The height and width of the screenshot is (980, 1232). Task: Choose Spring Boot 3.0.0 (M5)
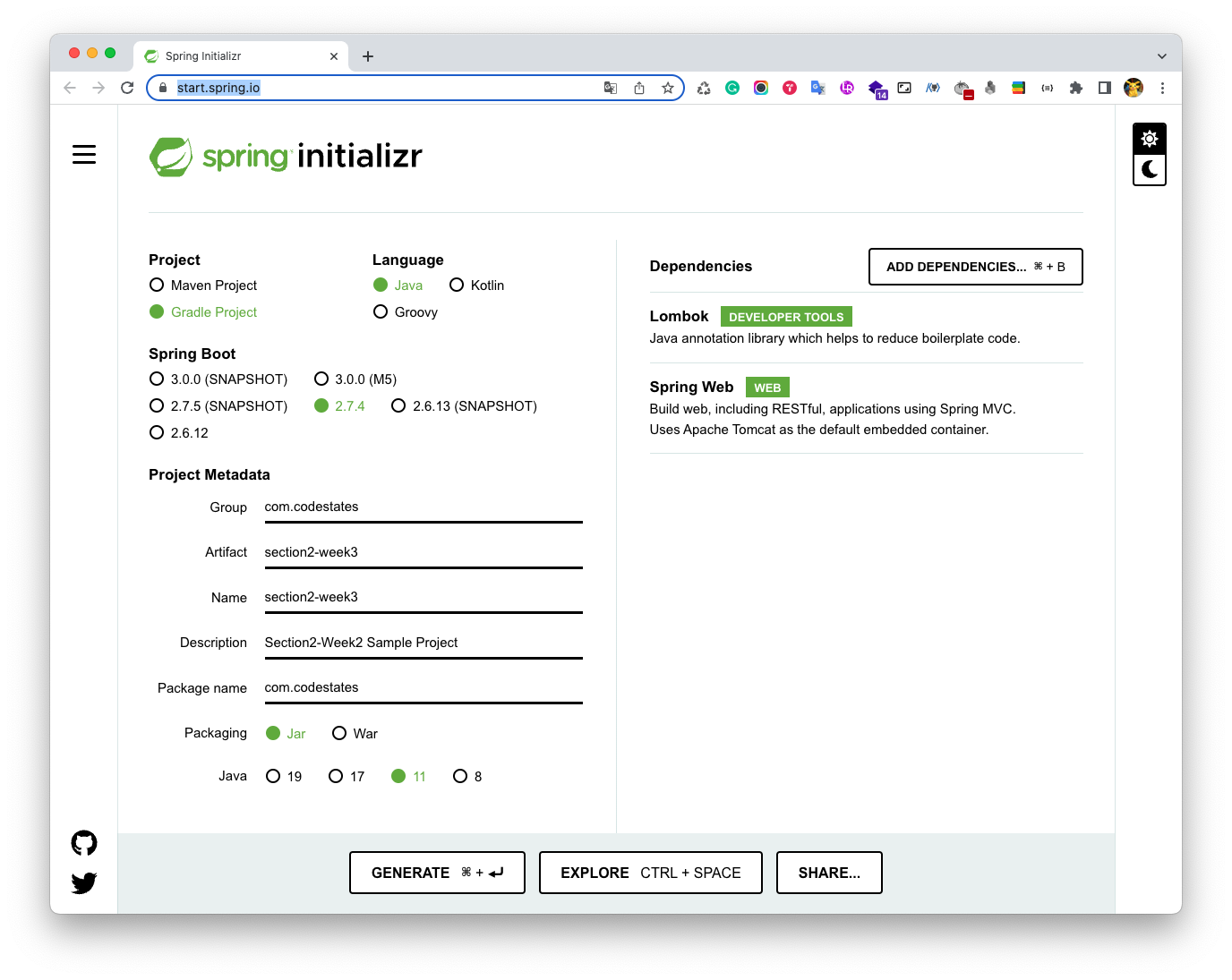pyautogui.click(x=321, y=379)
